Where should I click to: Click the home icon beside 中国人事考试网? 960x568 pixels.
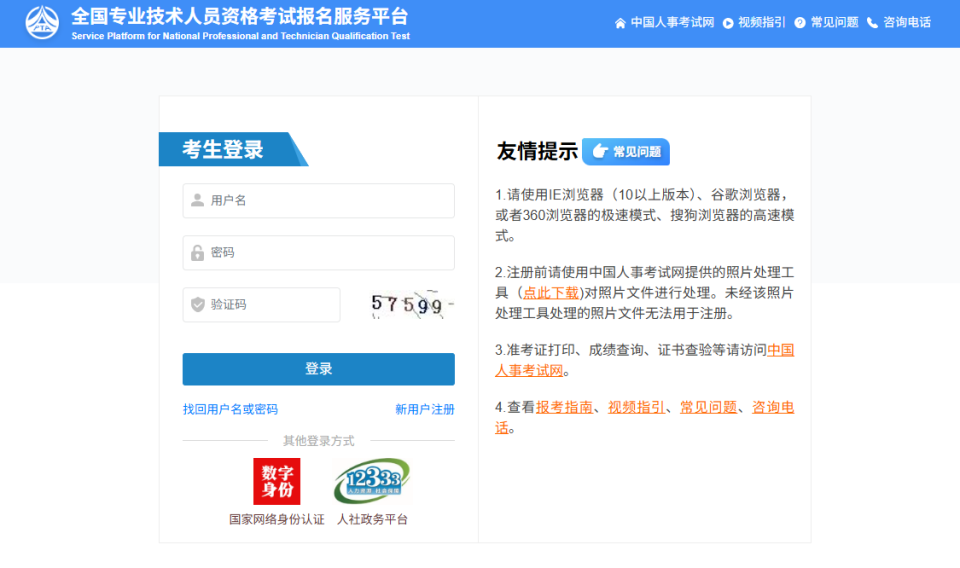tap(620, 23)
